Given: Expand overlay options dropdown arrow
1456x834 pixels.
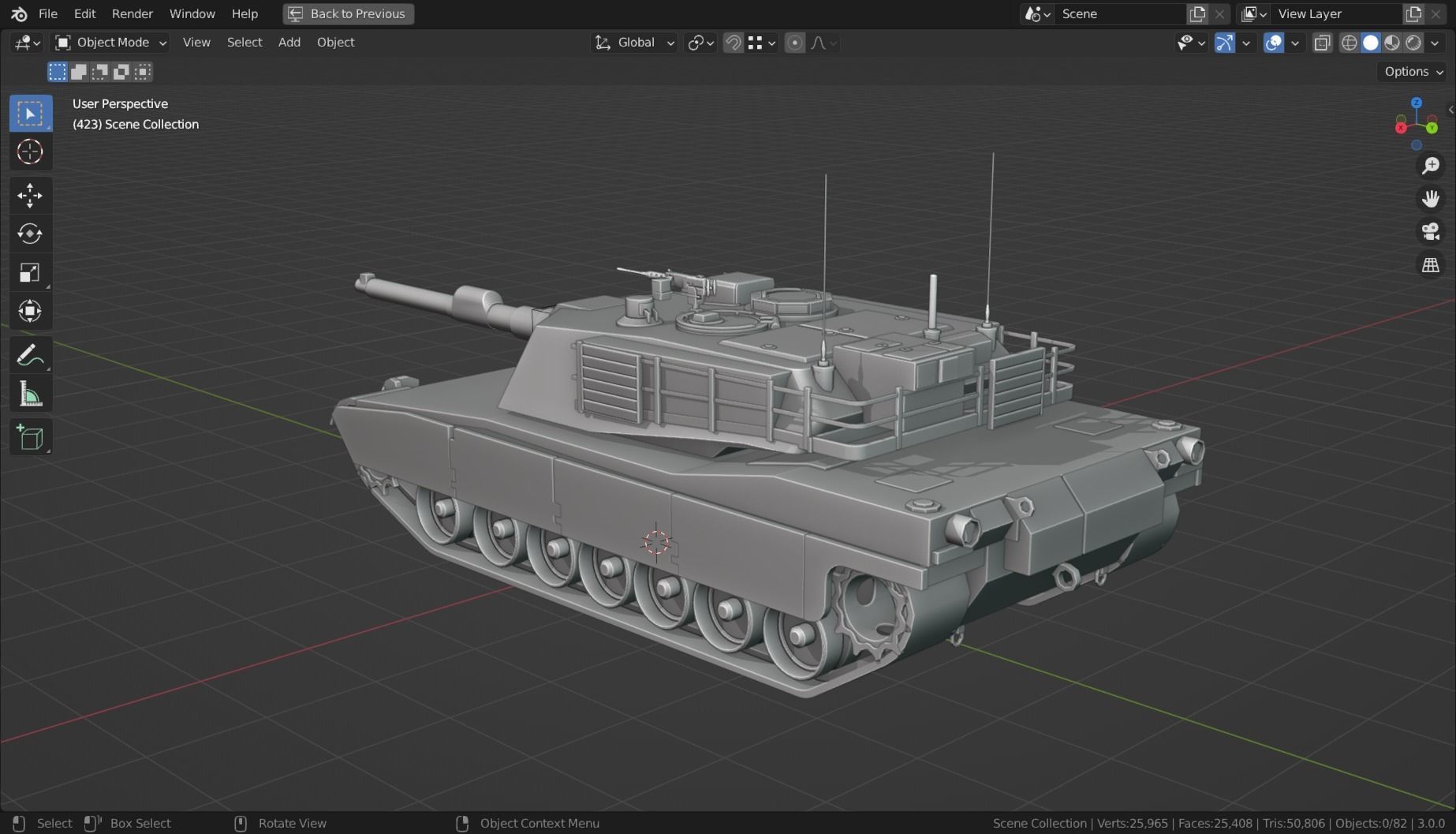Looking at the screenshot, I should pos(1295,43).
